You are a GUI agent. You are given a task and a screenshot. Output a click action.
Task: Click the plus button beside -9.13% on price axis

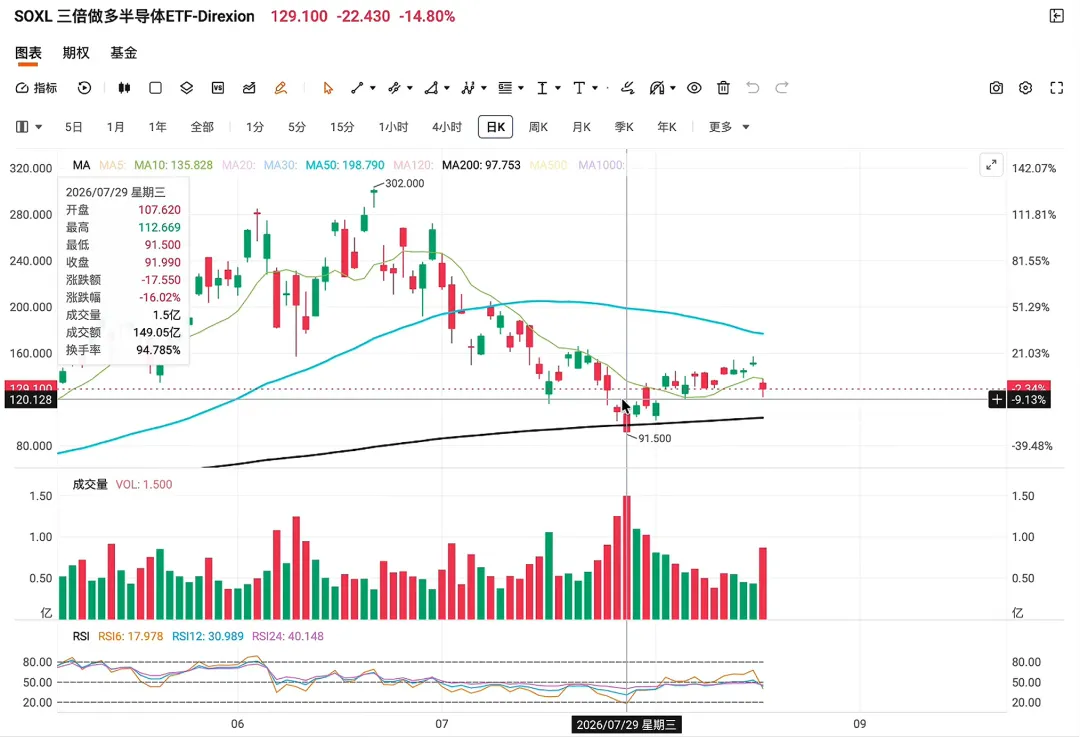997,399
